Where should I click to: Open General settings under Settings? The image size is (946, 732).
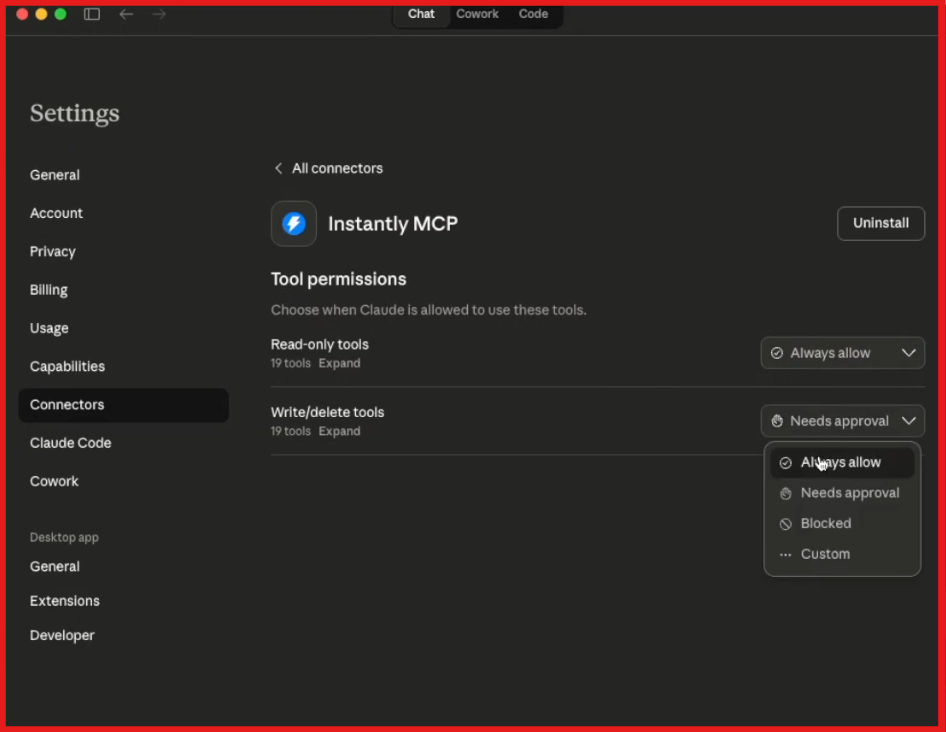click(x=55, y=175)
